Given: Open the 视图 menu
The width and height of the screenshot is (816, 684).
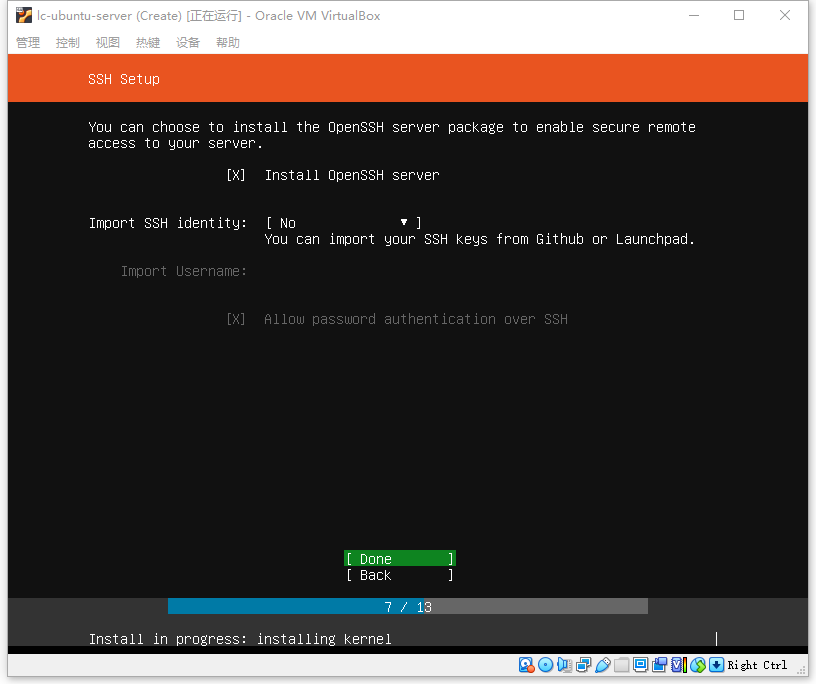Looking at the screenshot, I should coord(108,42).
